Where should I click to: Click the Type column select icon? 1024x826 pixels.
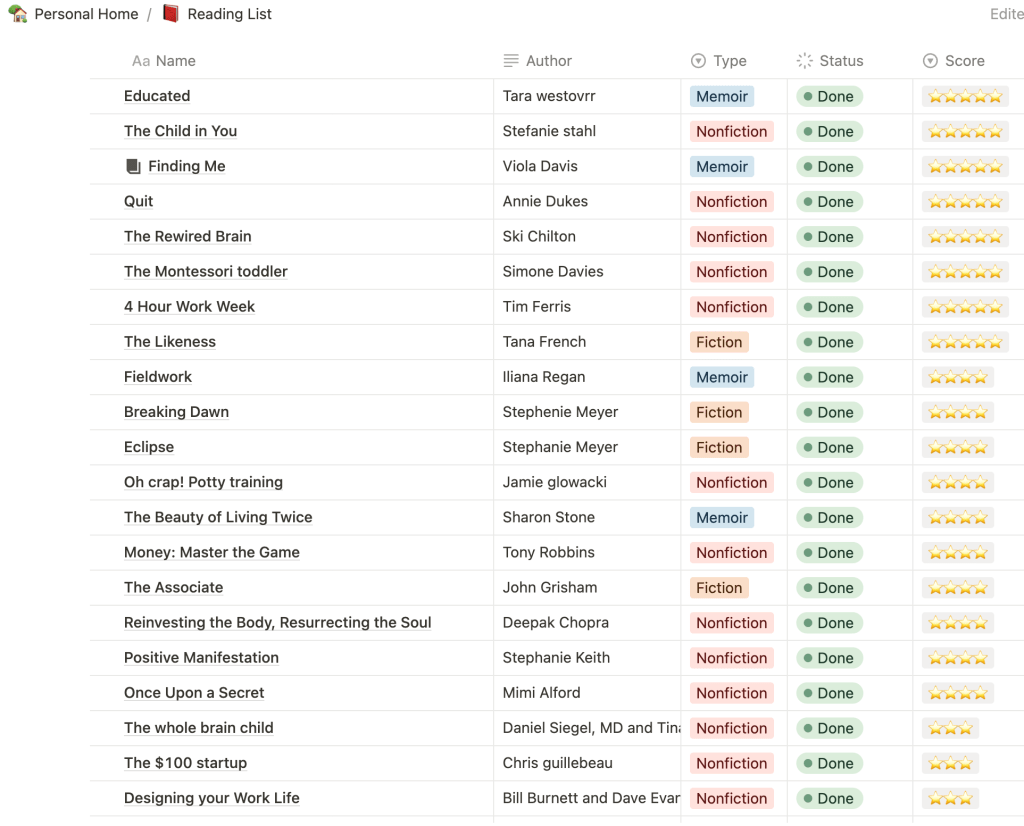(698, 61)
